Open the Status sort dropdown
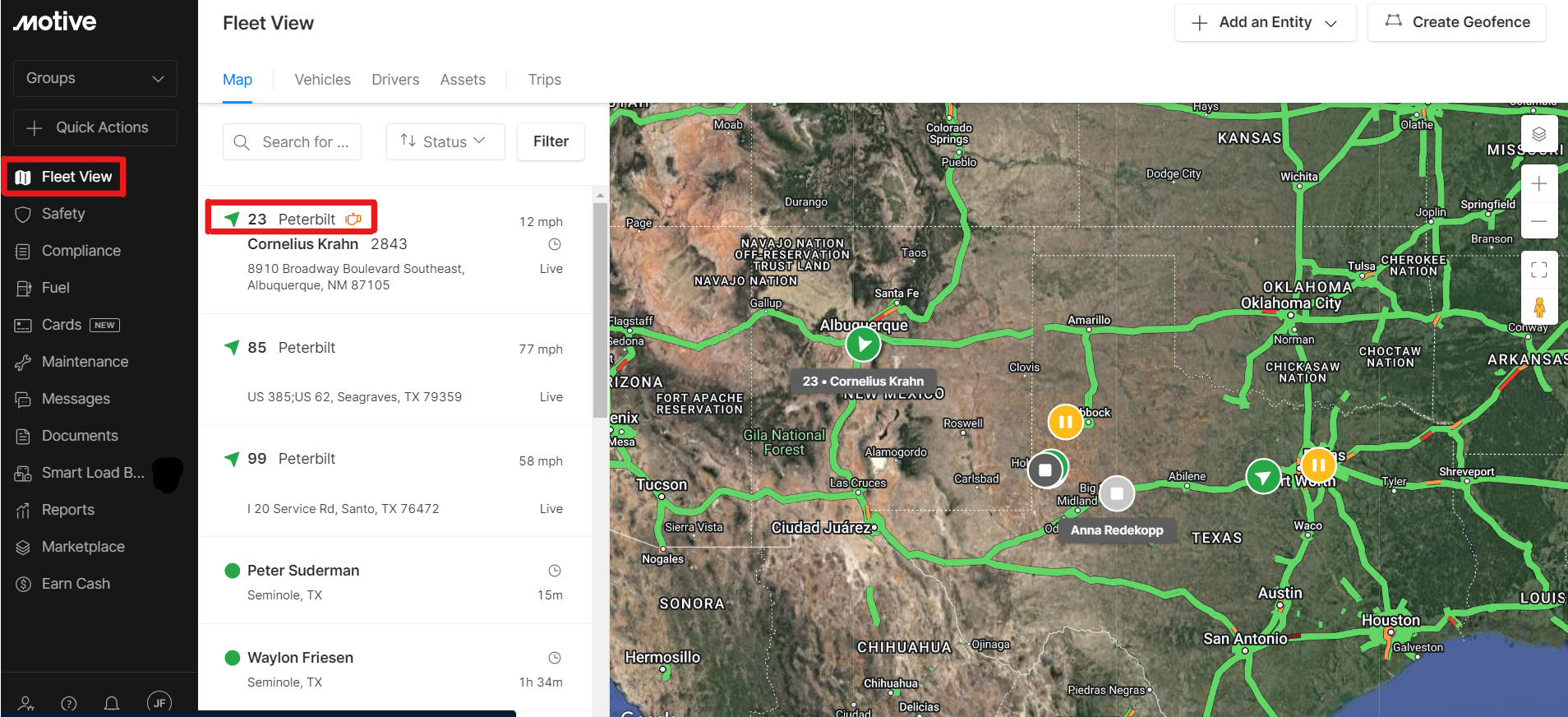This screenshot has width=1568, height=717. [445, 141]
